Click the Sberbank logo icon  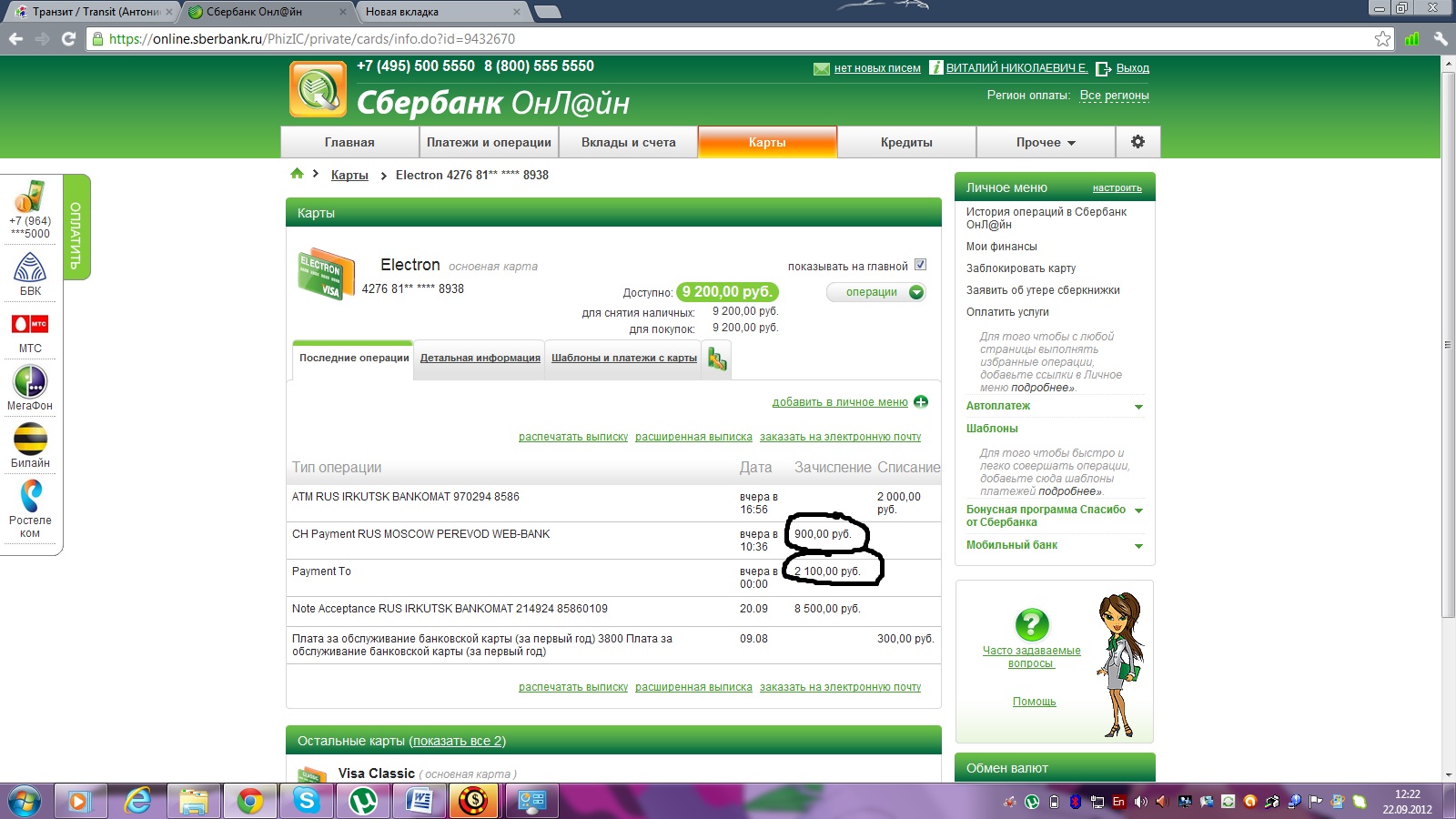[x=318, y=89]
